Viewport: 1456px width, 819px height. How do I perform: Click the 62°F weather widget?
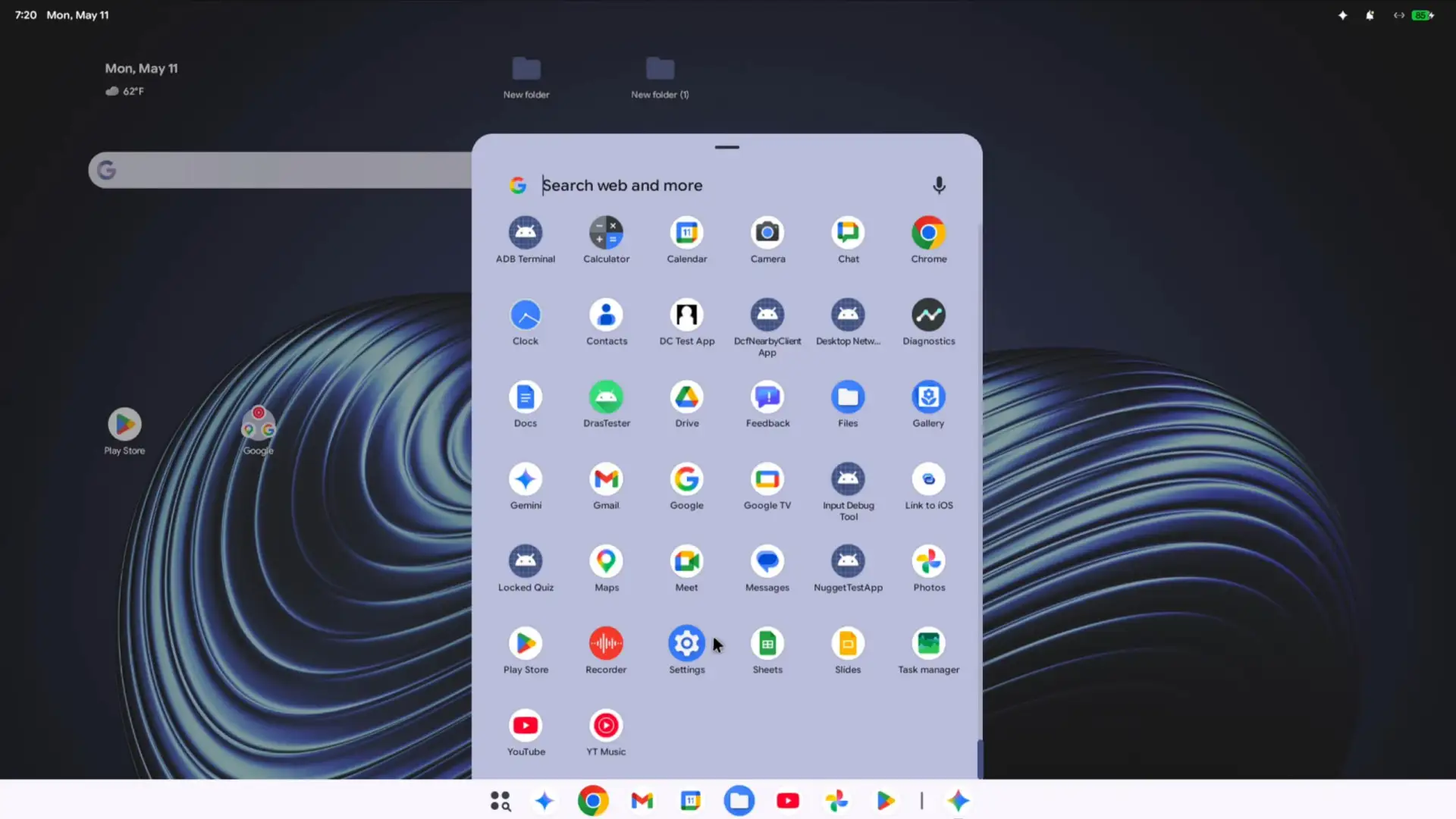[x=124, y=91]
